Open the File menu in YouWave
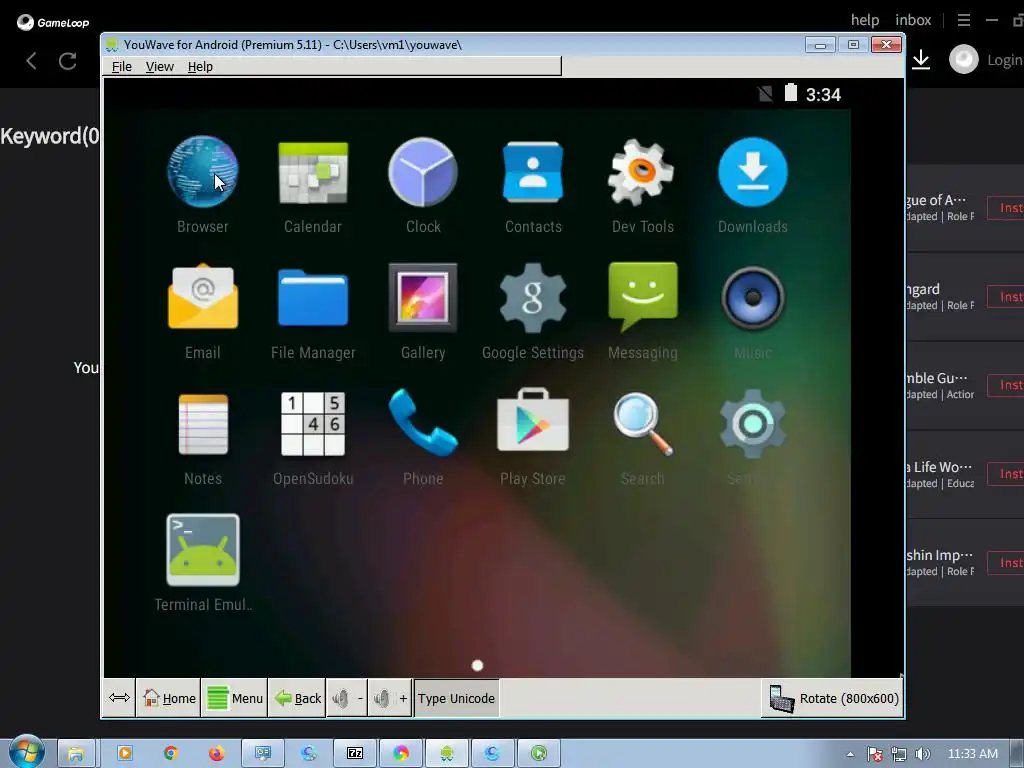Image resolution: width=1024 pixels, height=768 pixels. [121, 67]
